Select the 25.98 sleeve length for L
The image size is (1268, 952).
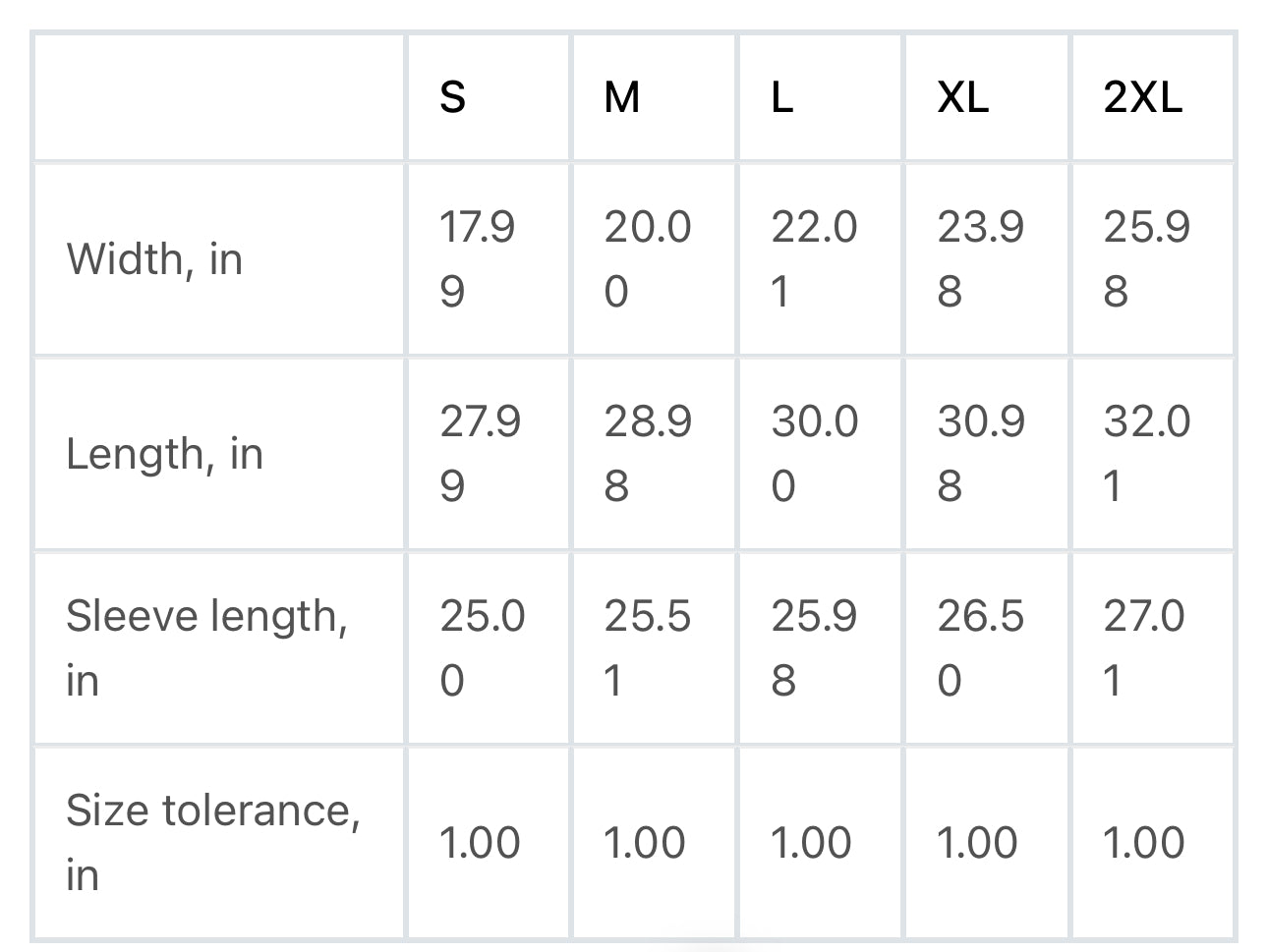tap(814, 647)
